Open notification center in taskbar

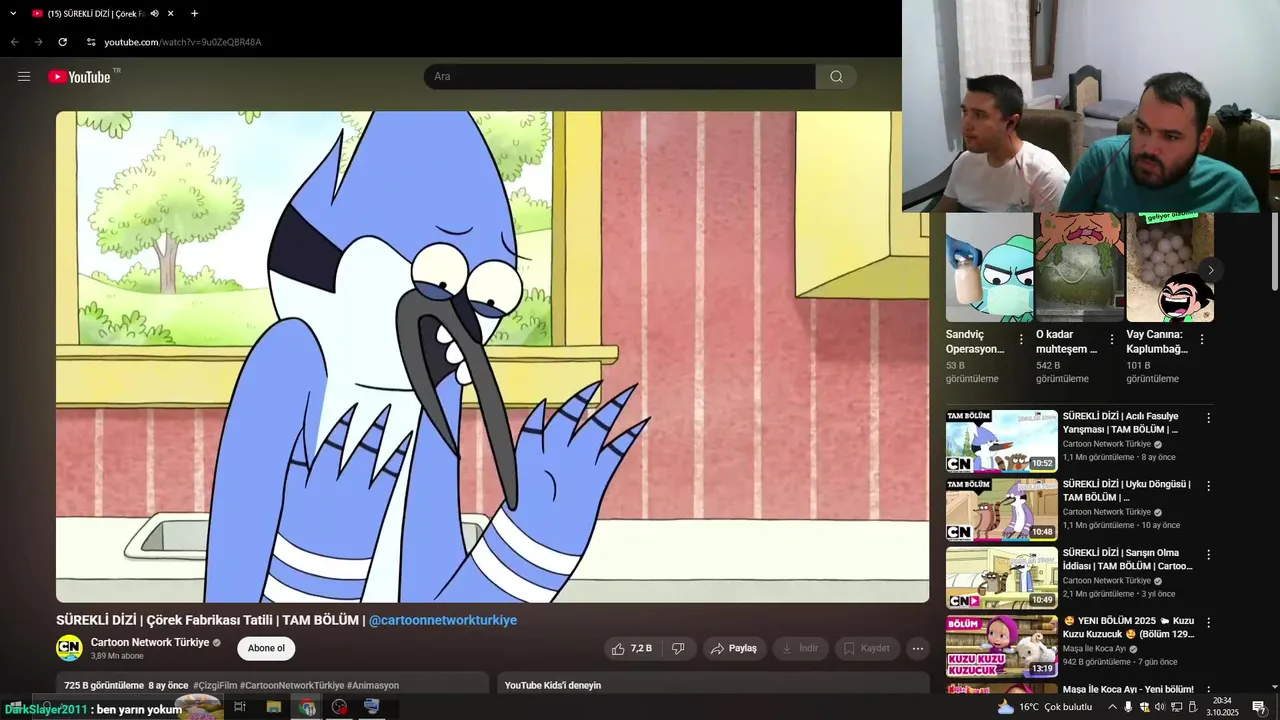pyautogui.click(x=1259, y=707)
